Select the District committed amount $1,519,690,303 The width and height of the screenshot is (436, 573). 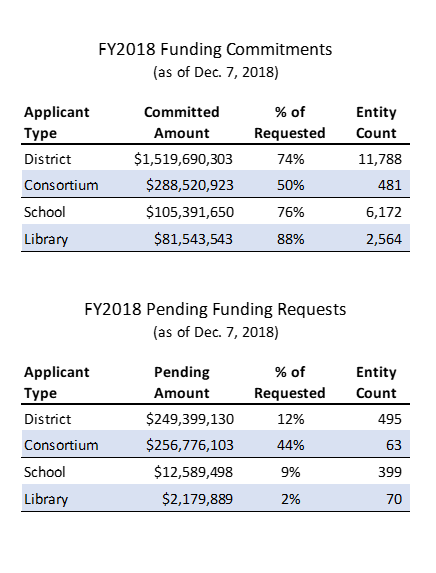183,159
